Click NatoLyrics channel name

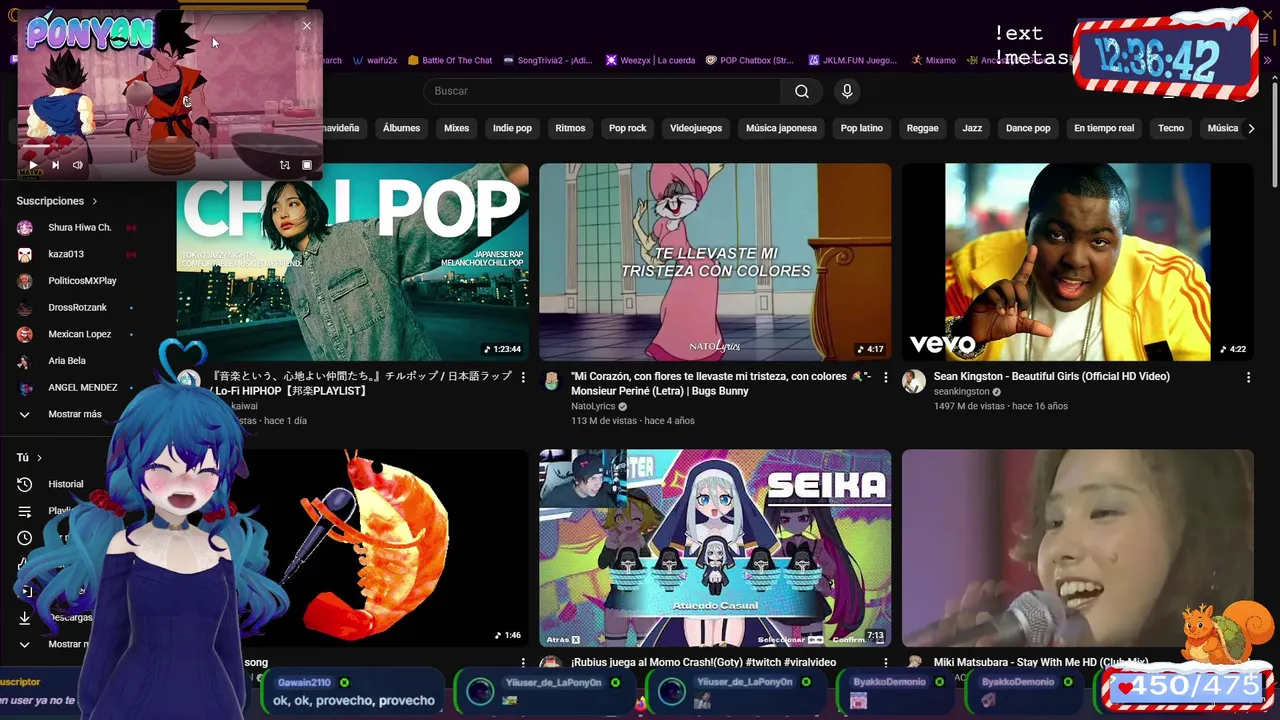pyautogui.click(x=593, y=407)
